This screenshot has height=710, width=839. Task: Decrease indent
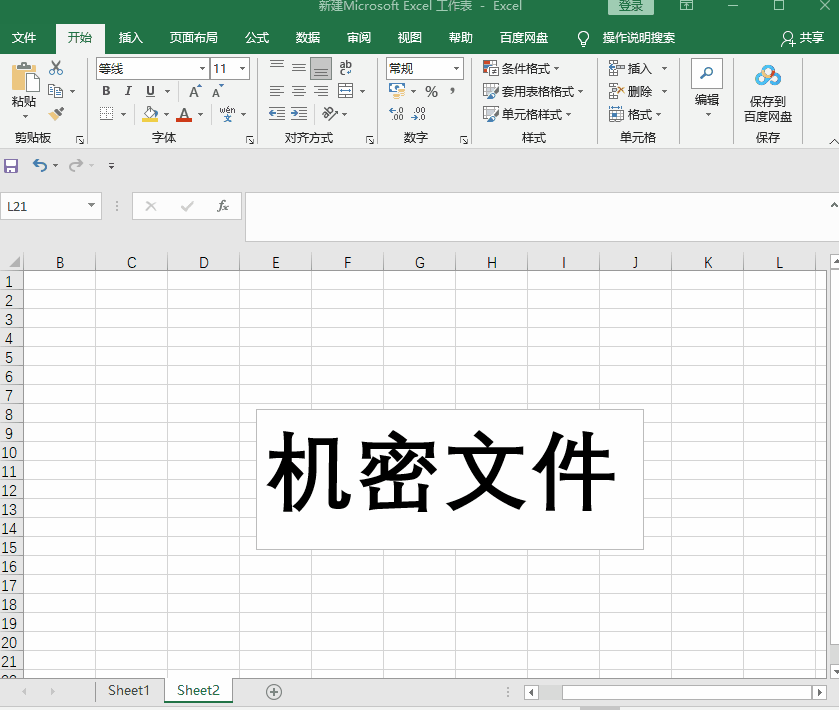point(277,113)
